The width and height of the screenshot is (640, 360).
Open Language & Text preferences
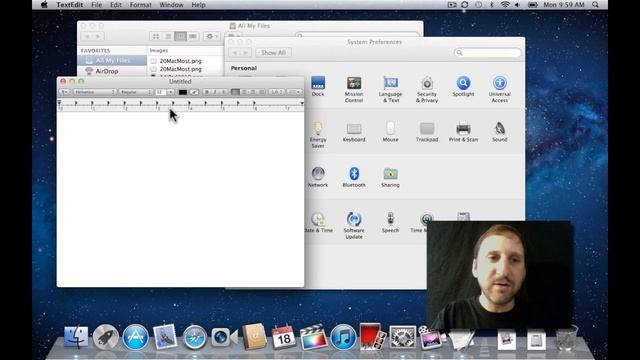390,89
